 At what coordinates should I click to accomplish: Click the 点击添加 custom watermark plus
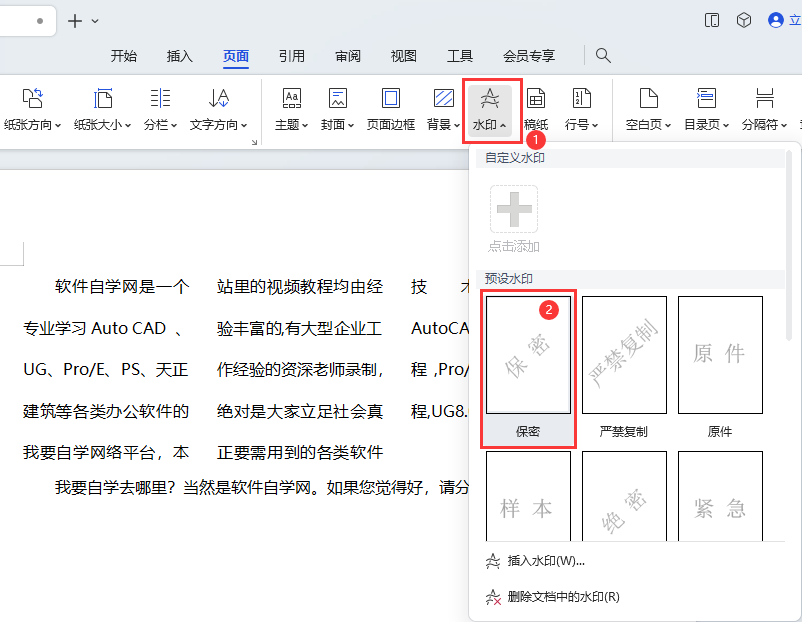(x=514, y=209)
